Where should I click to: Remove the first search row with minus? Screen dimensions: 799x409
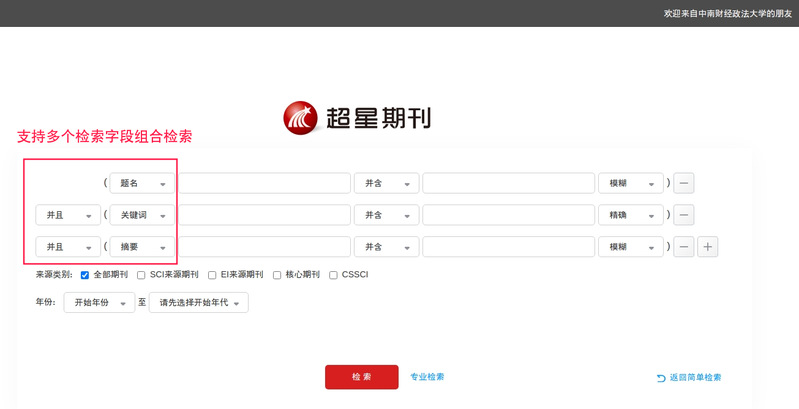pyautogui.click(x=683, y=183)
